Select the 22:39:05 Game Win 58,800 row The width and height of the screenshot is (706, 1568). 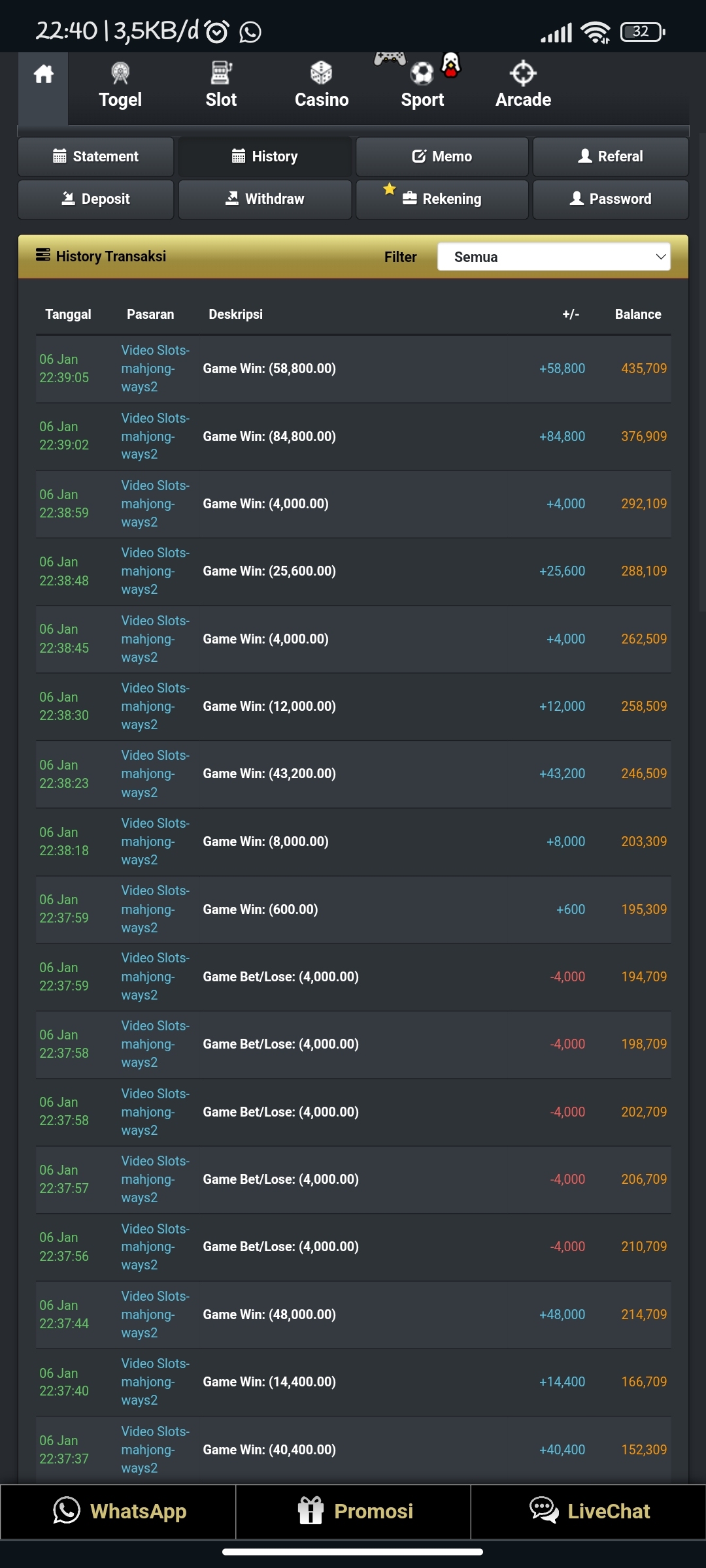pyautogui.click(x=353, y=368)
